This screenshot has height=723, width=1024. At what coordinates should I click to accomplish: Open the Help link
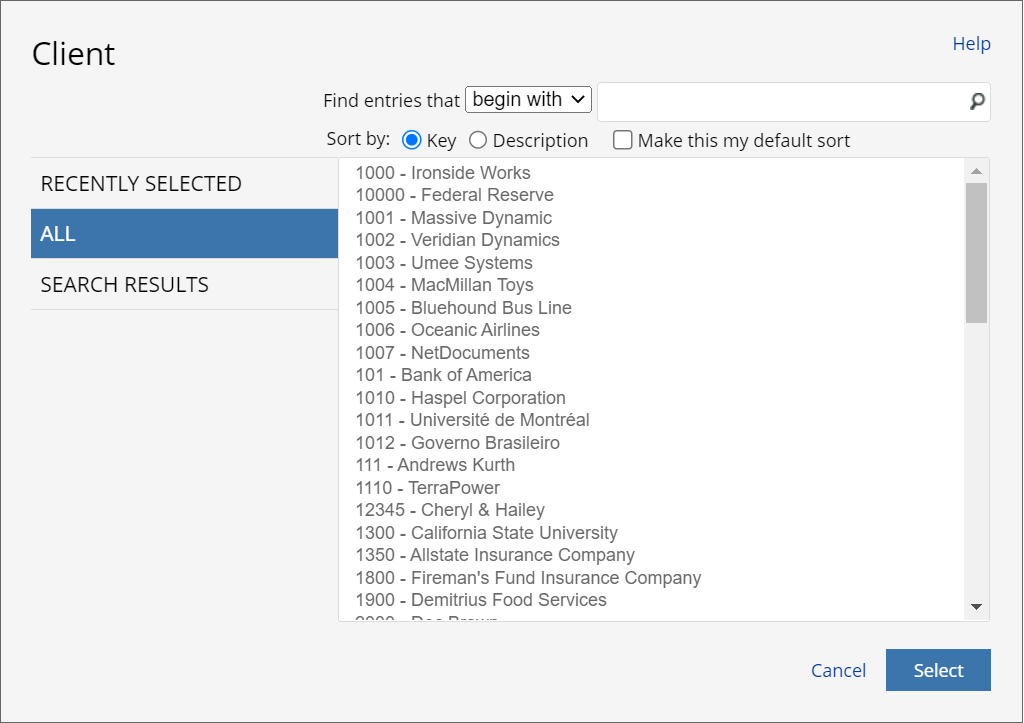click(x=971, y=43)
